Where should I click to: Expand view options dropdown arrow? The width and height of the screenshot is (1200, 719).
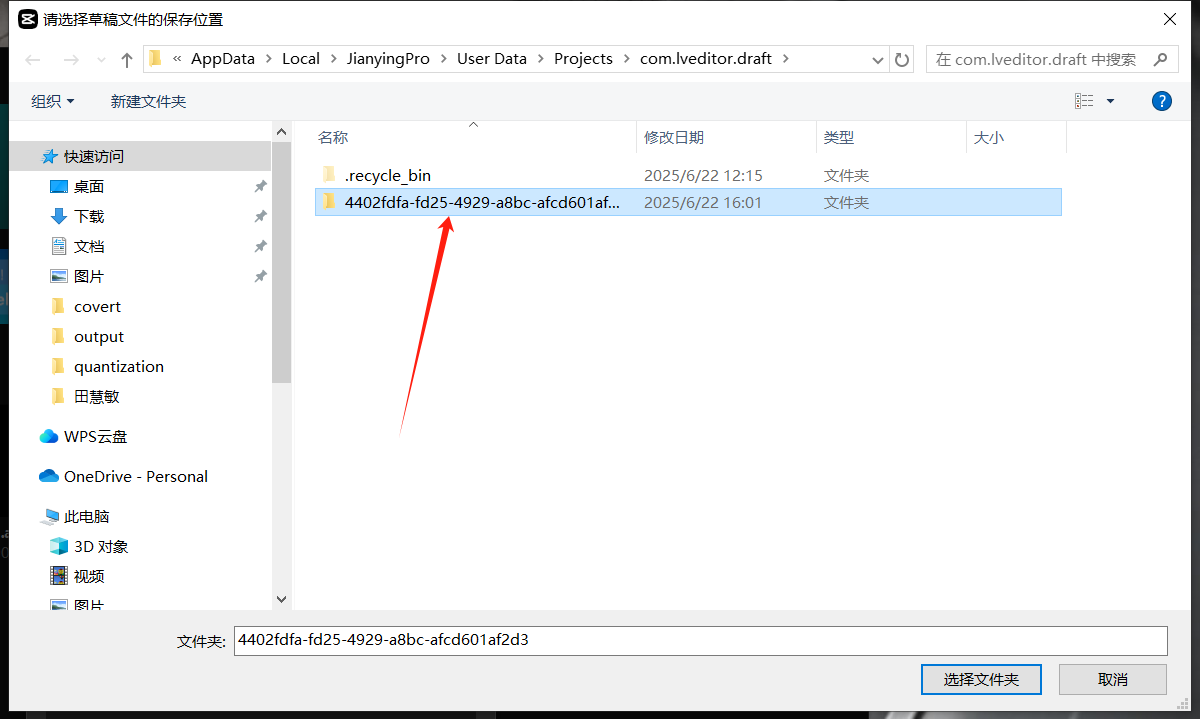click(1110, 101)
